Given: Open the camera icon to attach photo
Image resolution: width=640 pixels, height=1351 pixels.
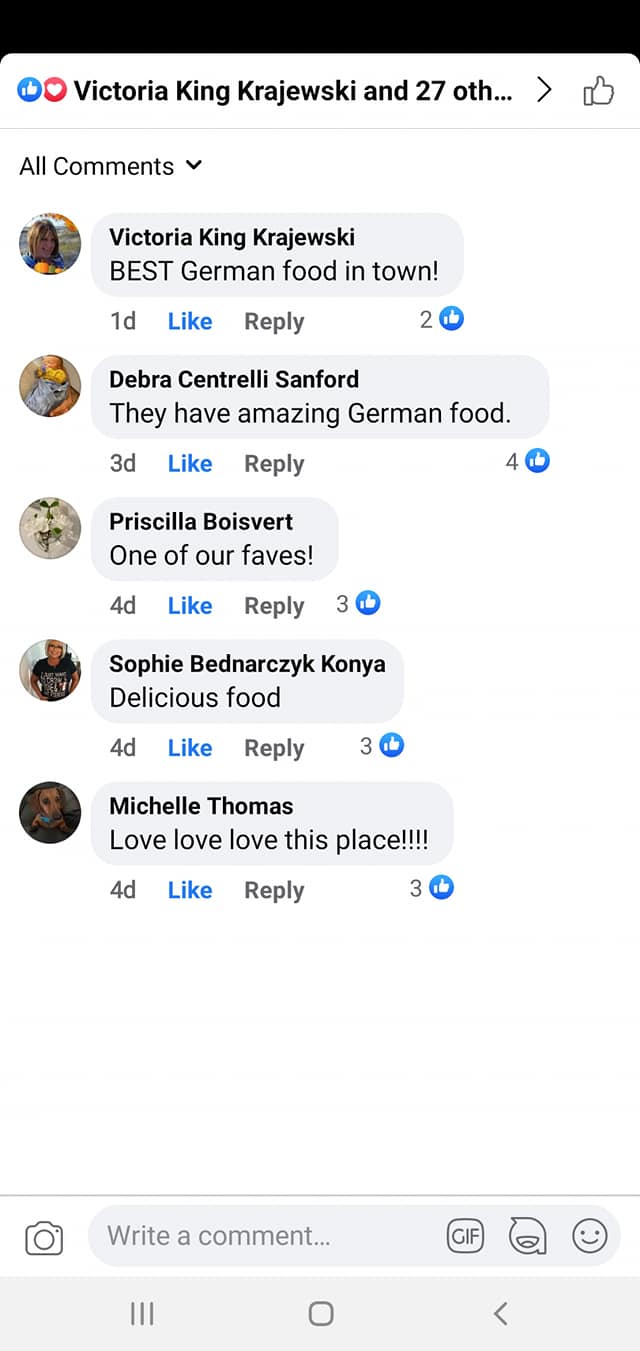Looking at the screenshot, I should [x=44, y=1238].
